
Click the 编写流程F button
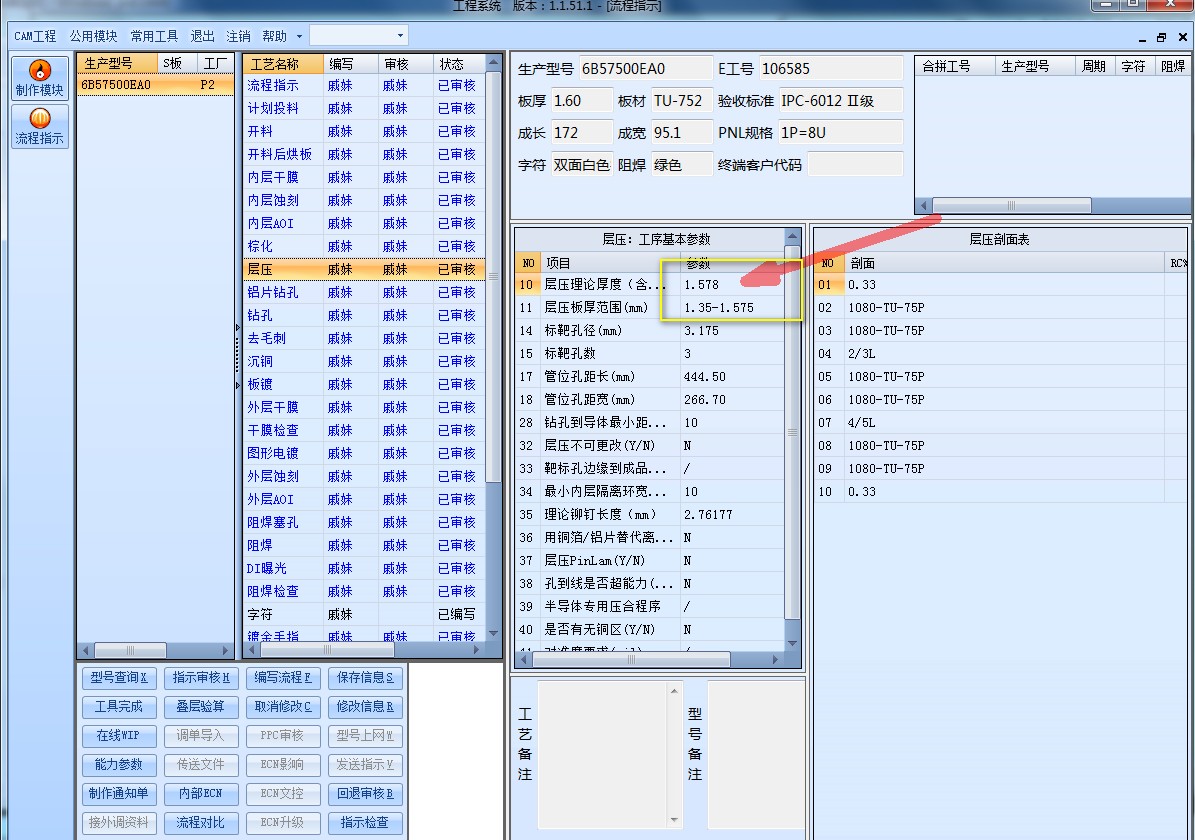click(x=283, y=678)
